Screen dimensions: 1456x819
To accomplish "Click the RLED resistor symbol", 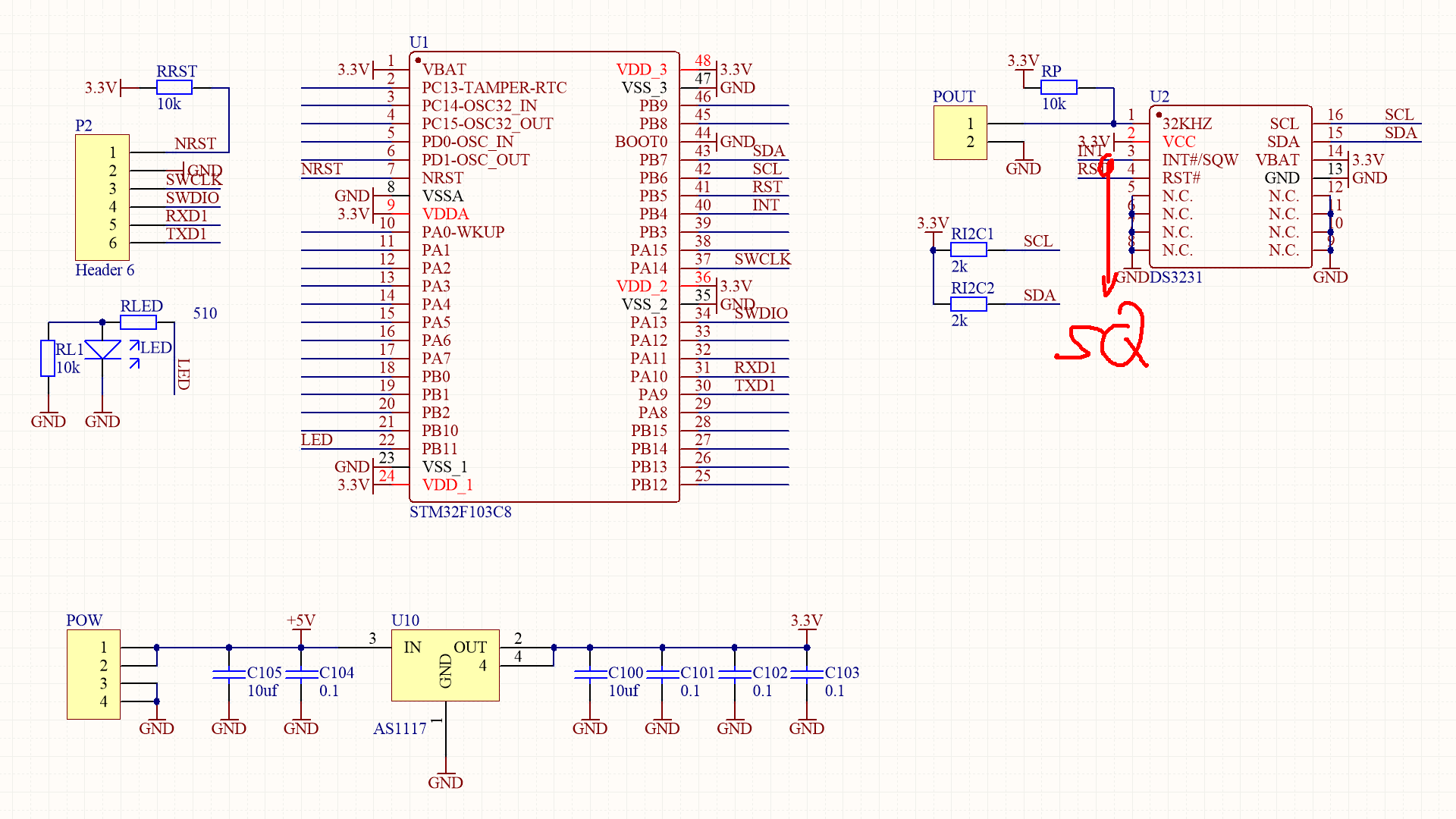I will pos(138,322).
